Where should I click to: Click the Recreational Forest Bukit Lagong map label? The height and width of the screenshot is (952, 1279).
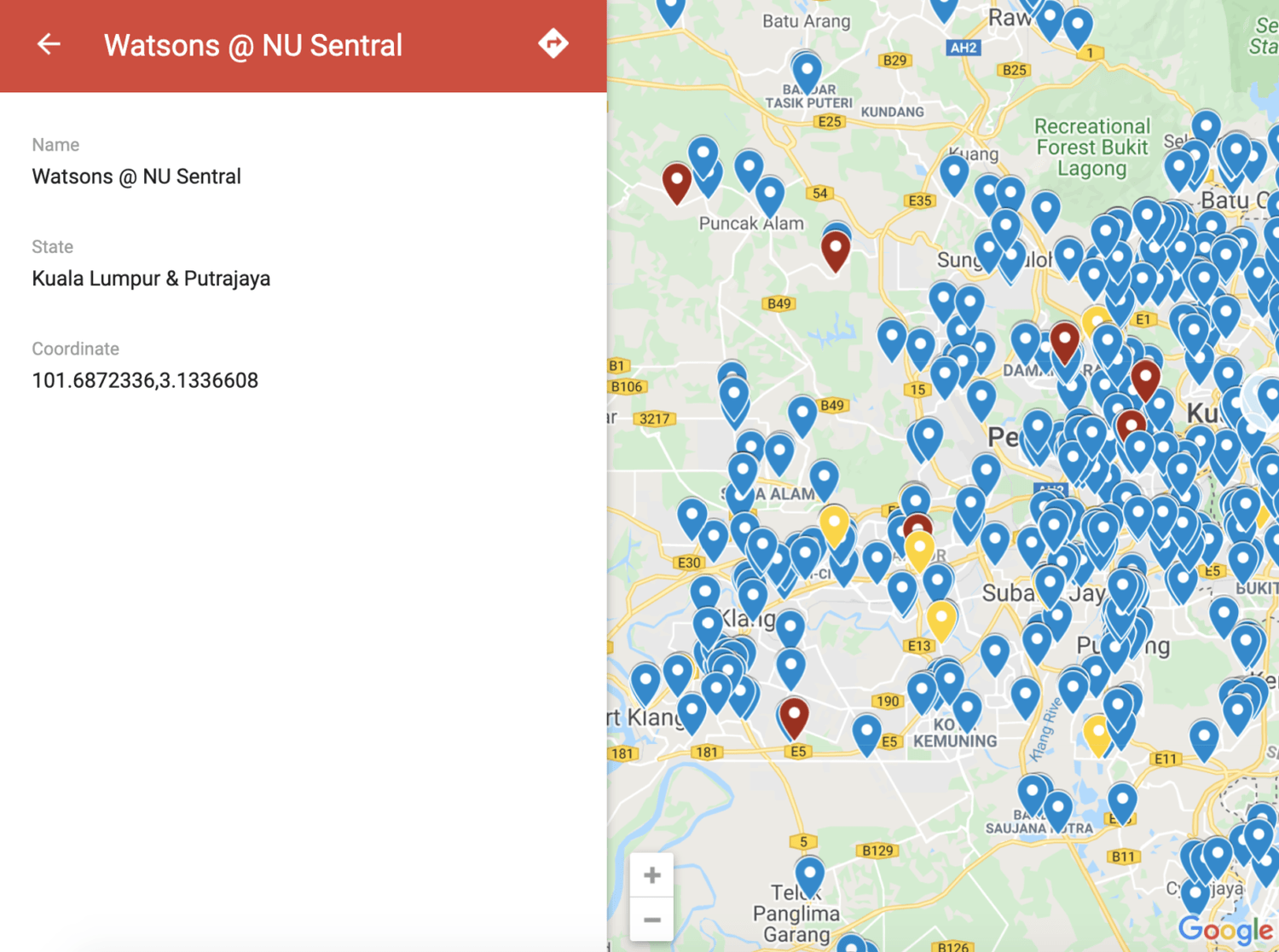tap(1092, 147)
